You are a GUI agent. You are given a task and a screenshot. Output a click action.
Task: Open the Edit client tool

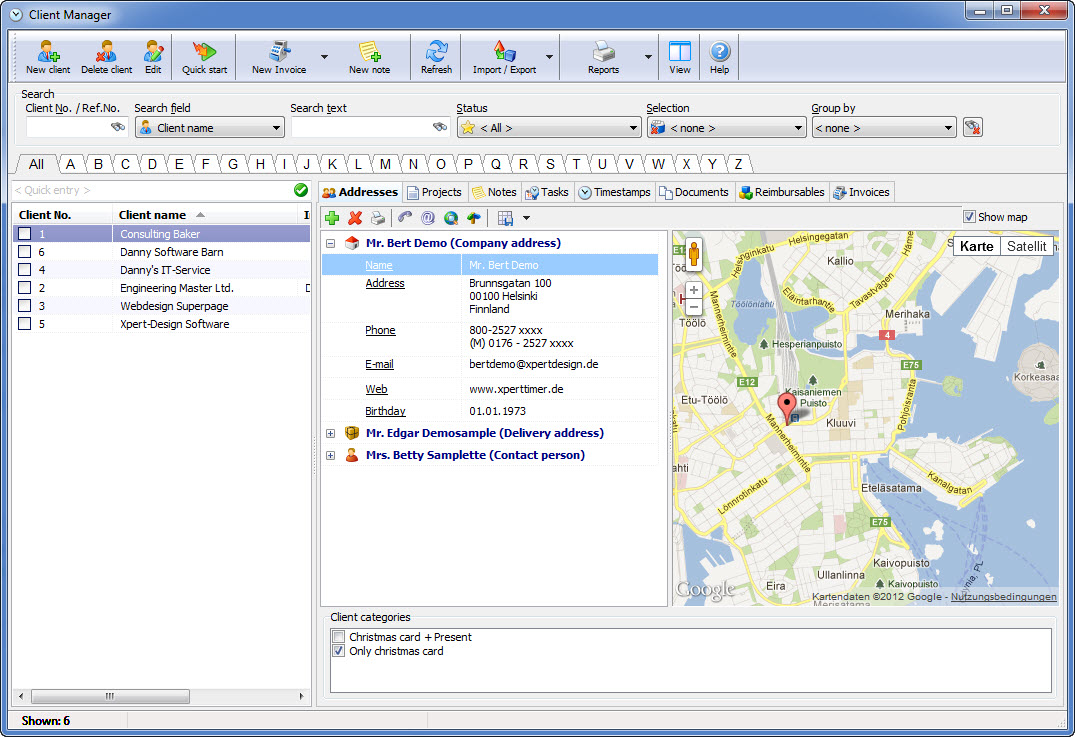153,57
